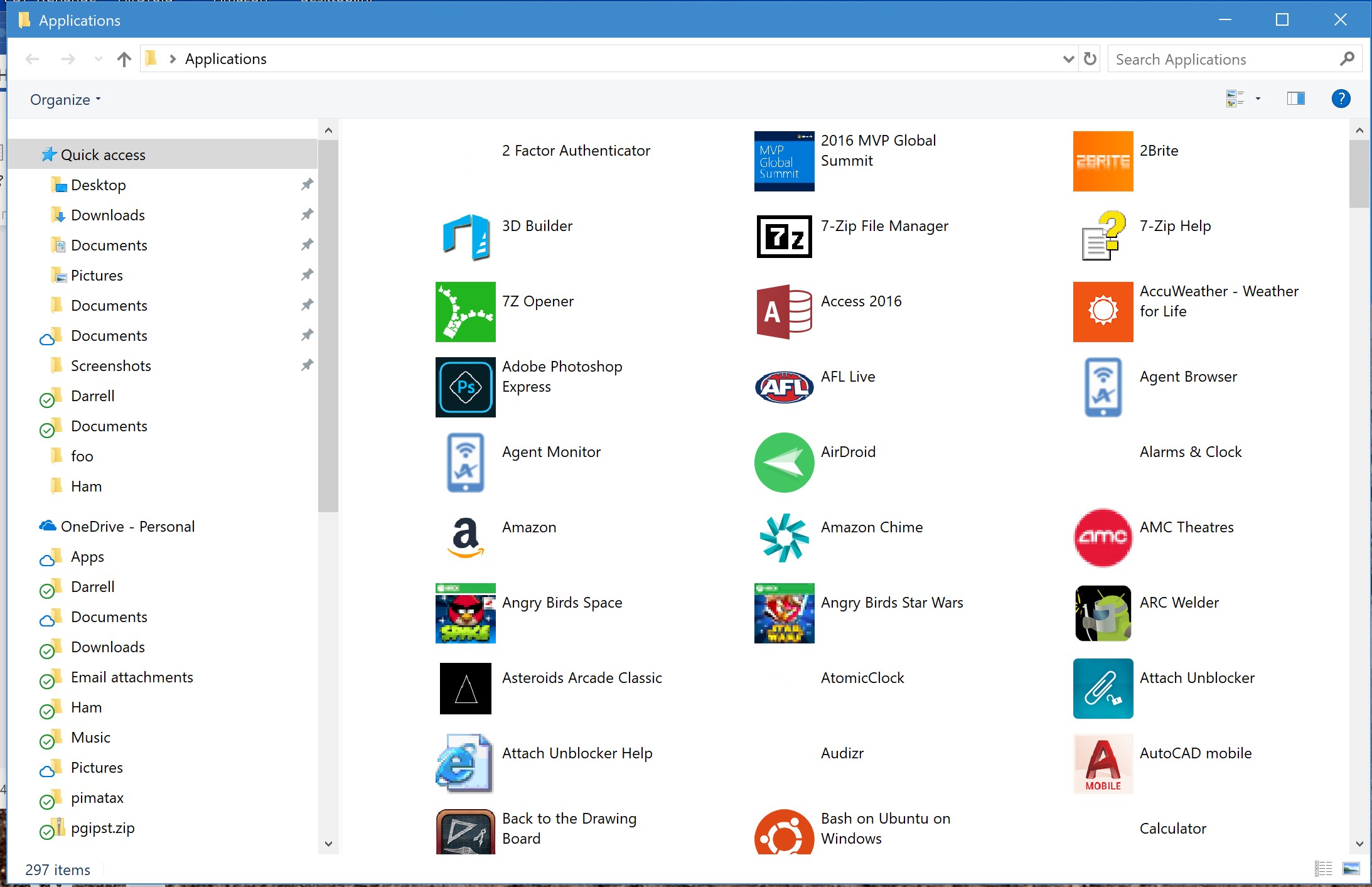Open the Help question mark button
This screenshot has height=887, width=1372.
1341,99
